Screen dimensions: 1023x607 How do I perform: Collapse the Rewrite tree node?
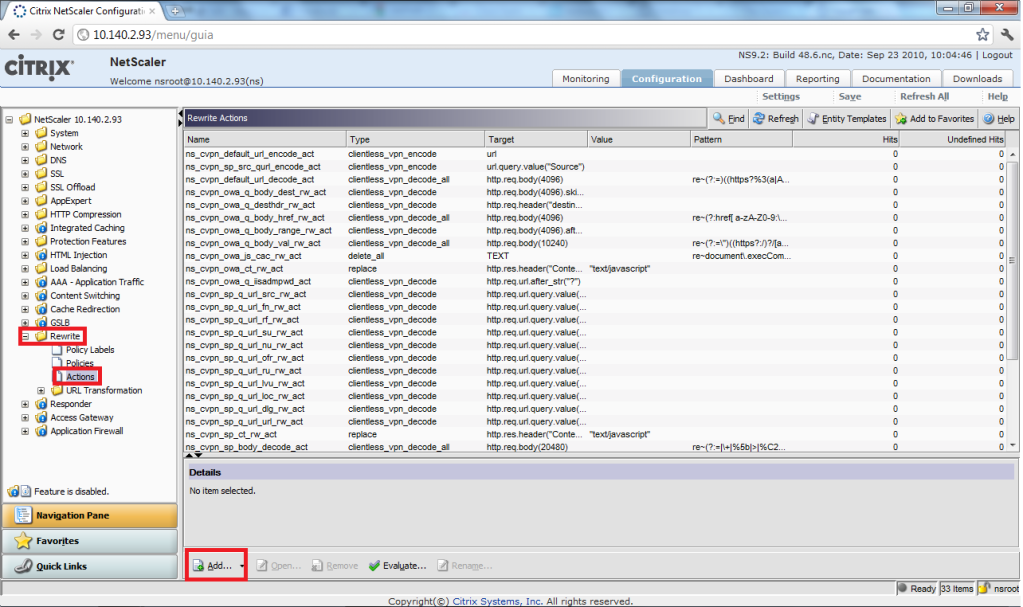(x=25, y=336)
